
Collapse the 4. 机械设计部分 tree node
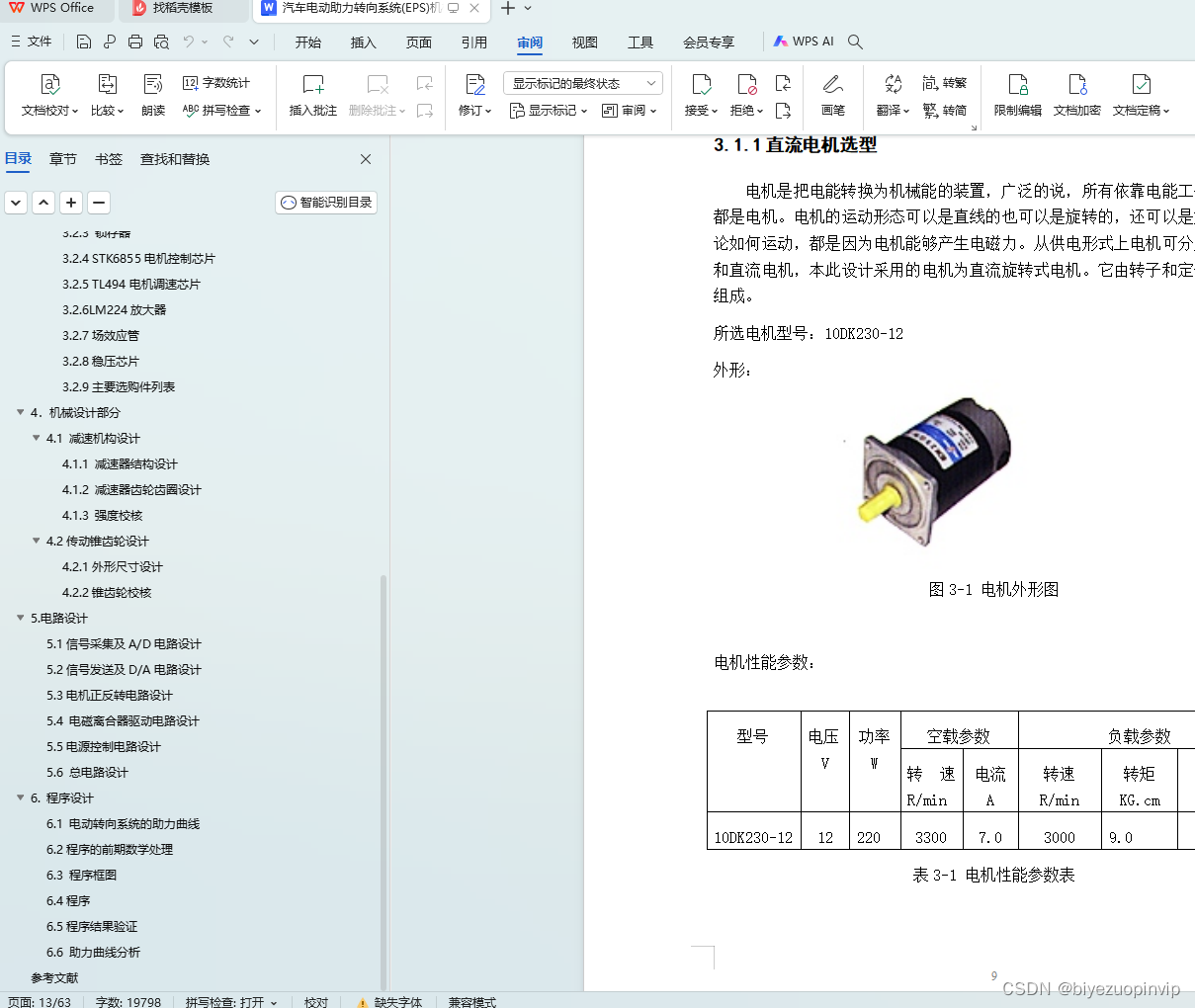20,412
